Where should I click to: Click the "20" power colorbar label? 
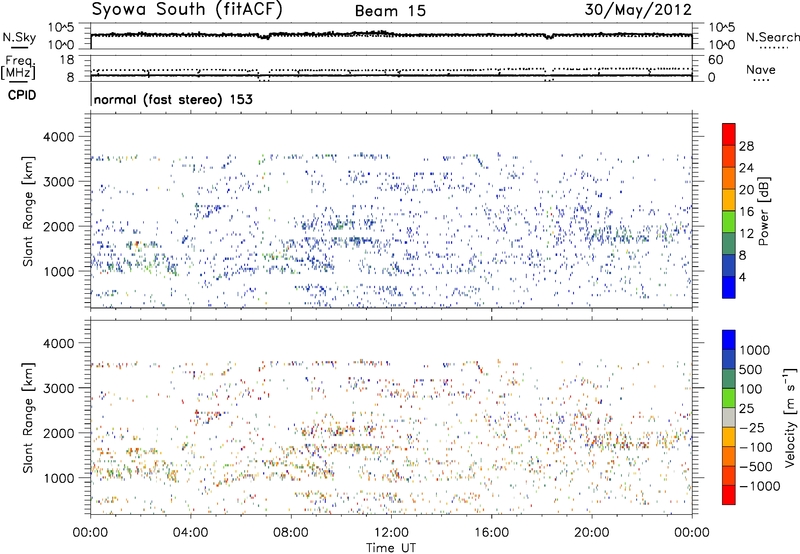[x=746, y=190]
